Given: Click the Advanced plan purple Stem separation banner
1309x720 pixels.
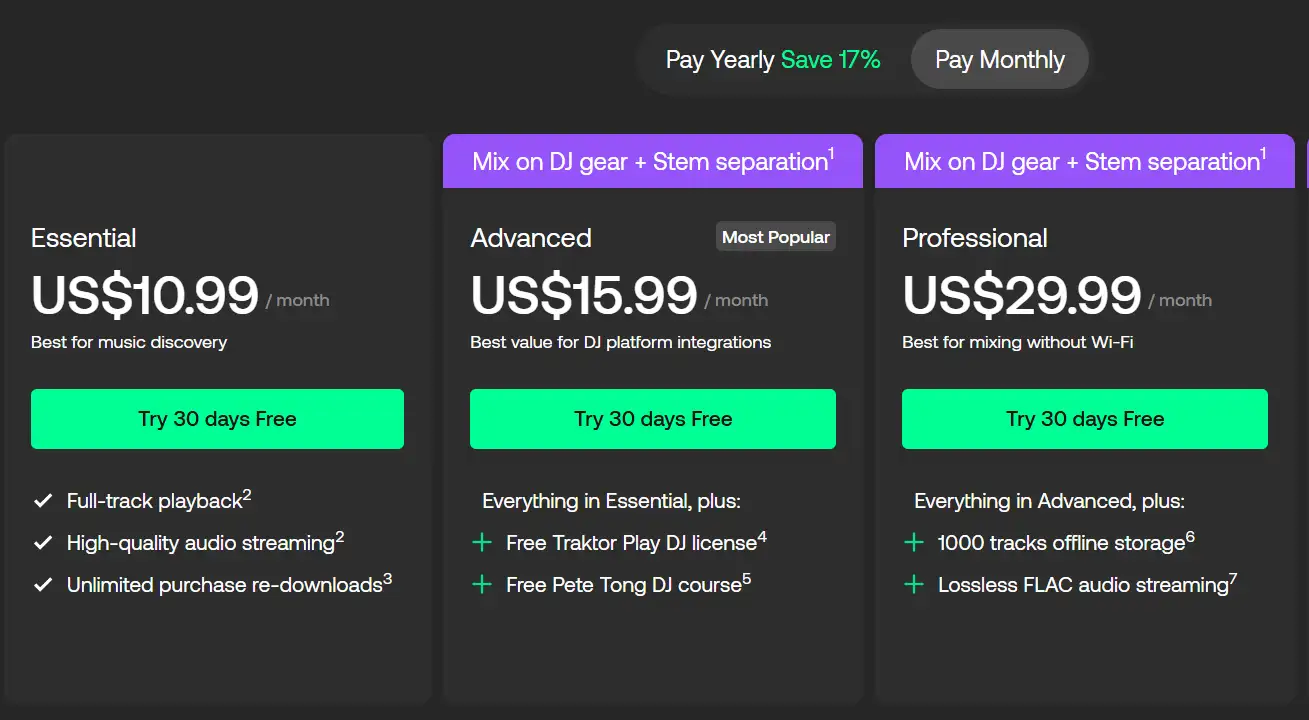Looking at the screenshot, I should click(652, 161).
